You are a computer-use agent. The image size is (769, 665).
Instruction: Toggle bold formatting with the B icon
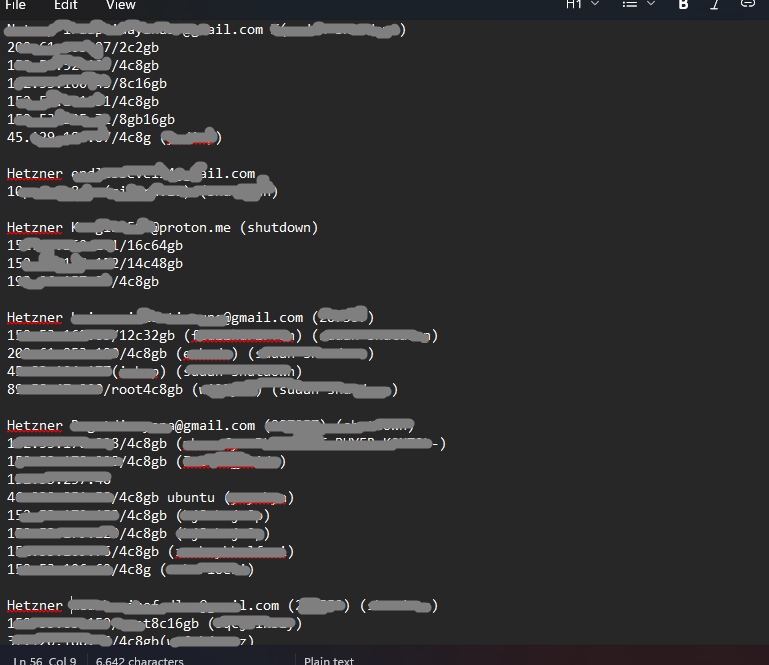683,4
